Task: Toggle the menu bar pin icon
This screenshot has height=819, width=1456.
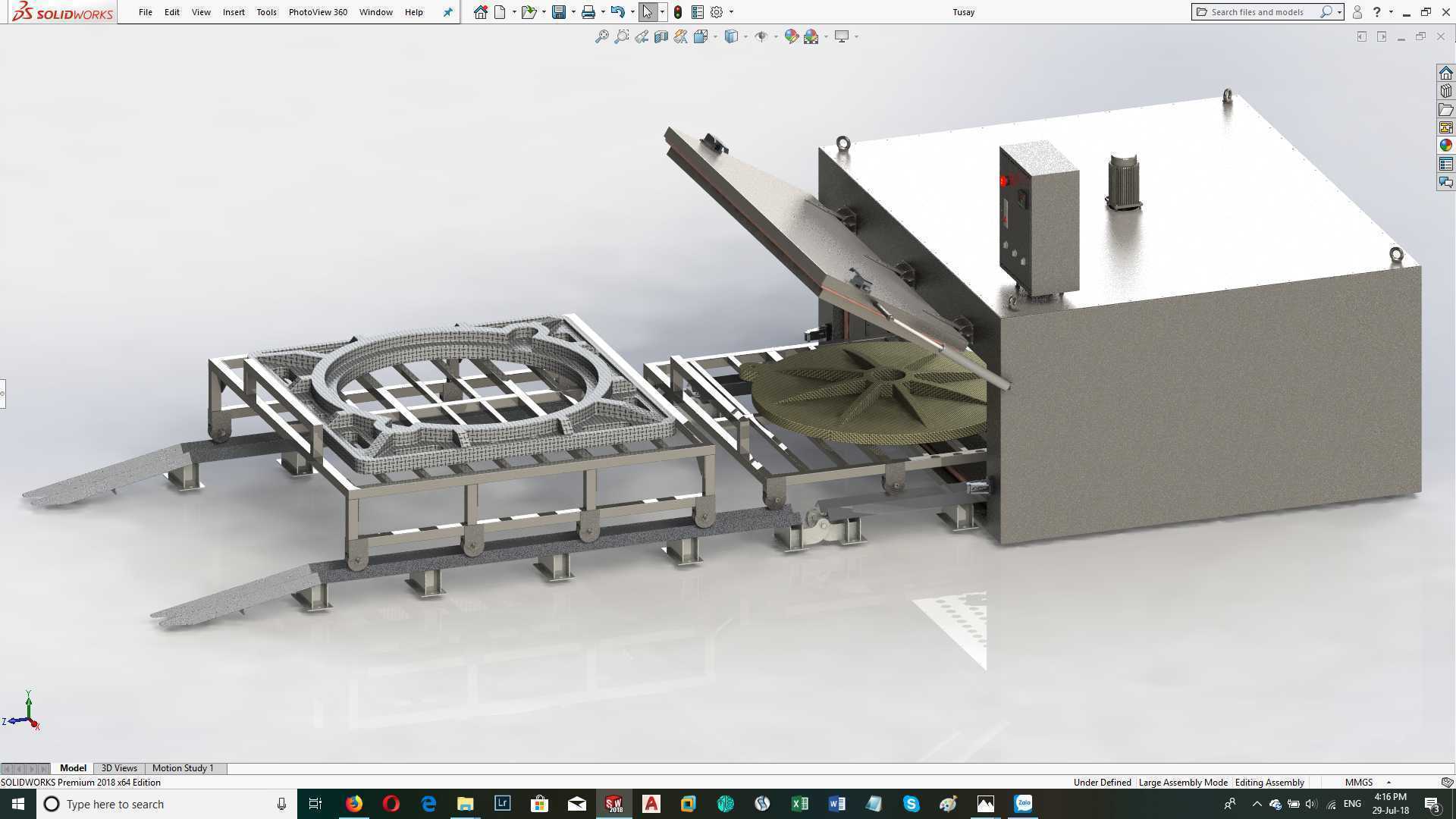Action: click(x=447, y=12)
